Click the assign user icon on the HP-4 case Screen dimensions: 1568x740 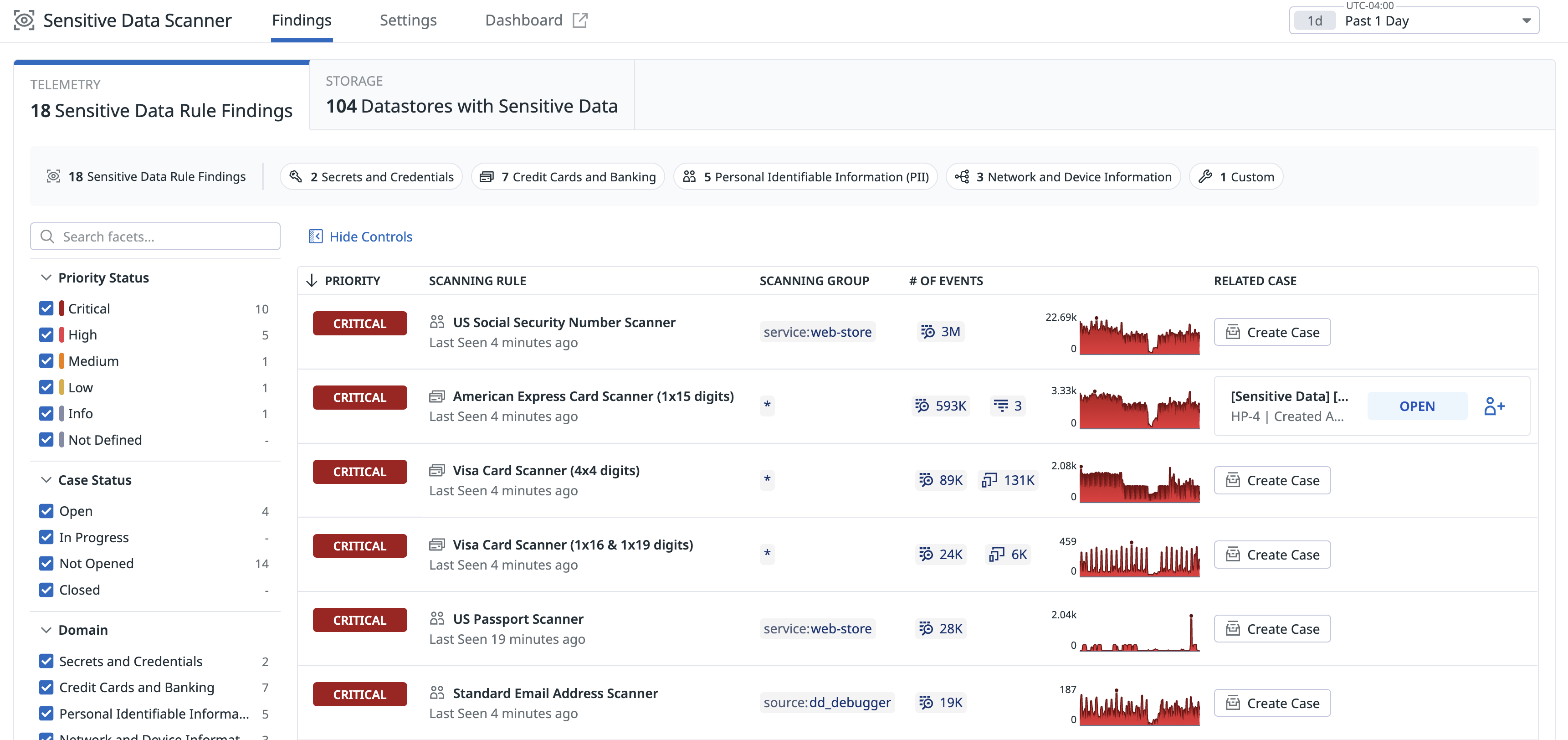[1493, 406]
